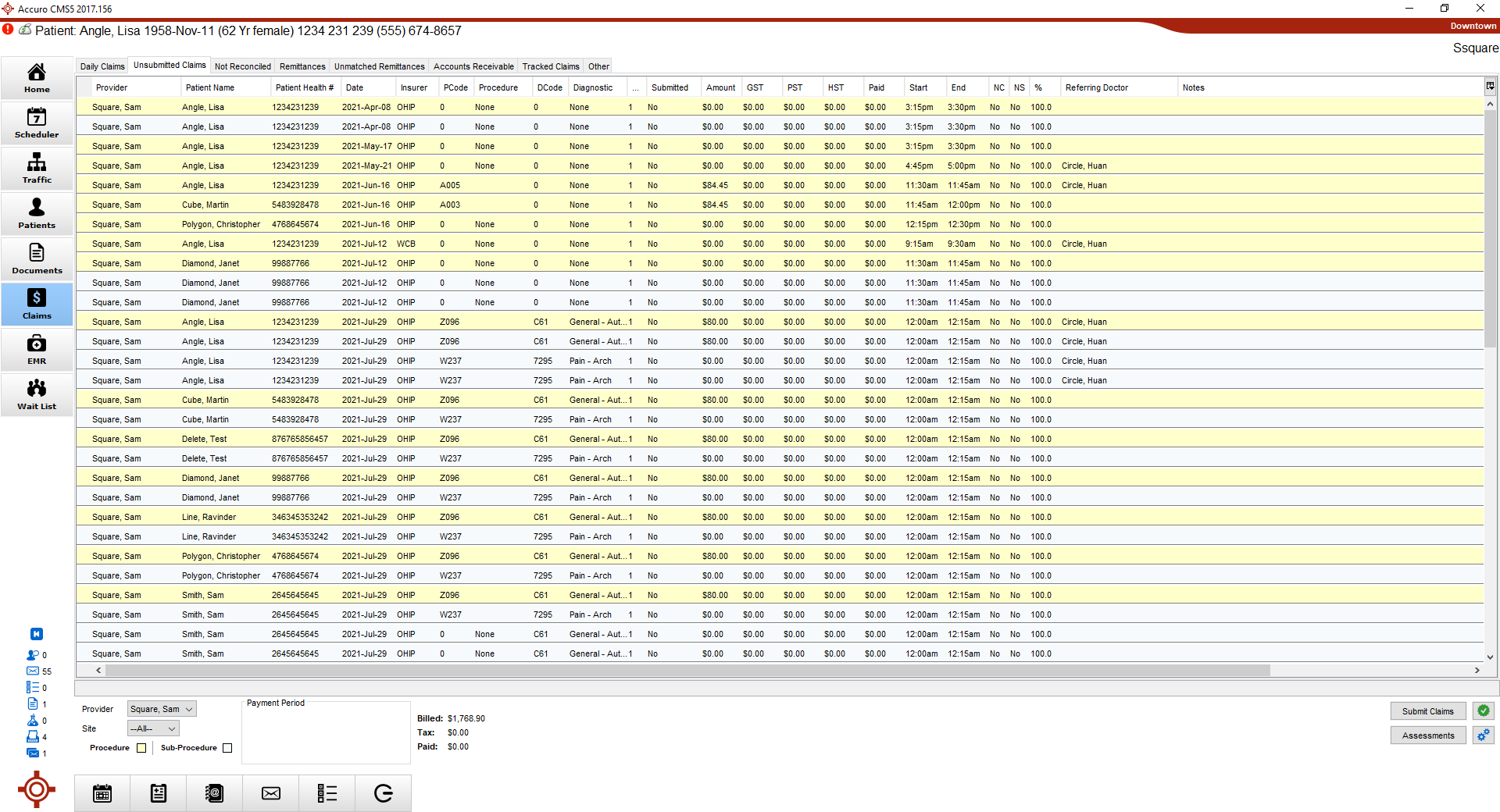Open the Tracked Claims tab
Image resolution: width=1500 pixels, height=812 pixels.
point(551,66)
